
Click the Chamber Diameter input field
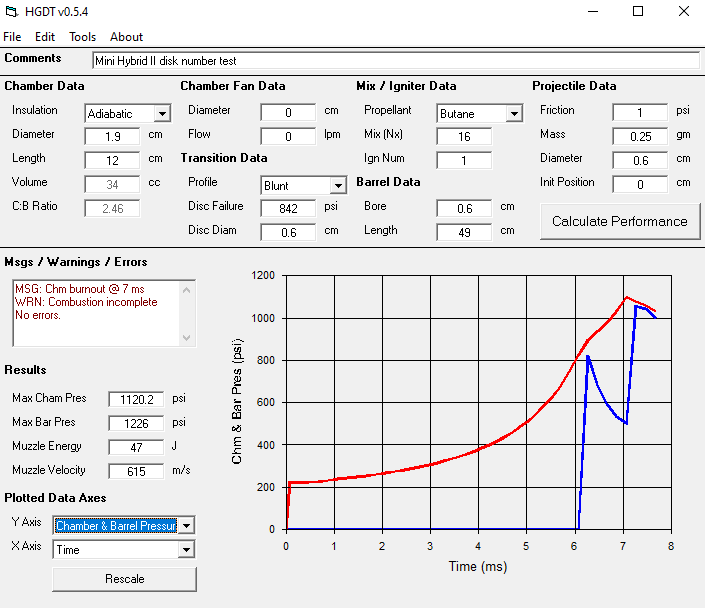click(x=112, y=136)
